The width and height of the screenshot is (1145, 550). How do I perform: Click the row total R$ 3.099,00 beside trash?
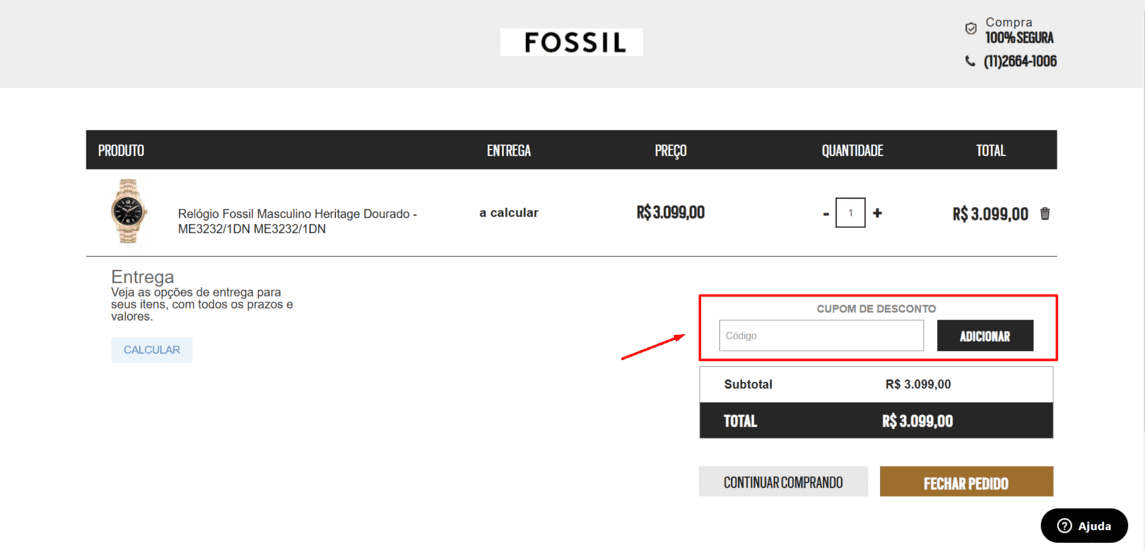tap(990, 214)
